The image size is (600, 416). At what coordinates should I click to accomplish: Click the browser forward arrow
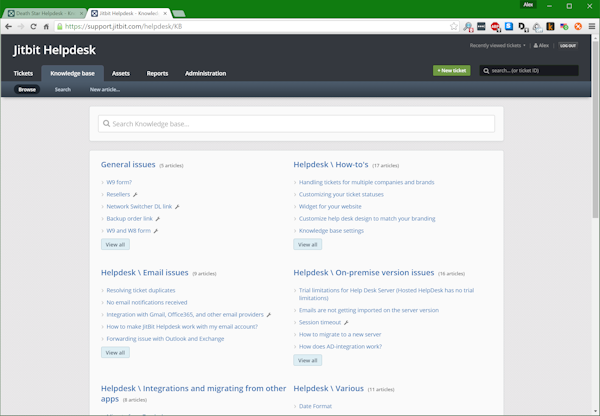pos(21,26)
